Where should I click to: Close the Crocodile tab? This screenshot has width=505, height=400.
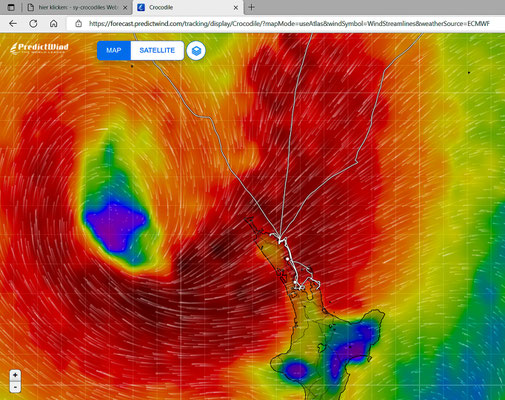coord(236,7)
